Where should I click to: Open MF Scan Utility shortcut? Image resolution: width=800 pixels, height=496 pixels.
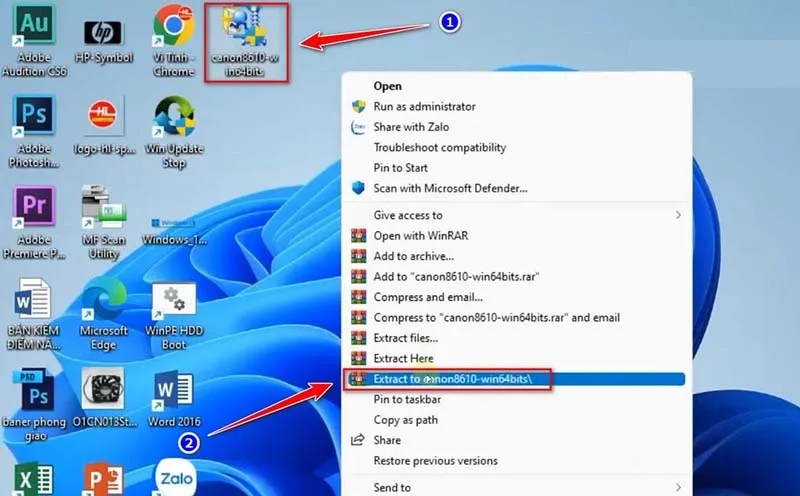click(104, 222)
